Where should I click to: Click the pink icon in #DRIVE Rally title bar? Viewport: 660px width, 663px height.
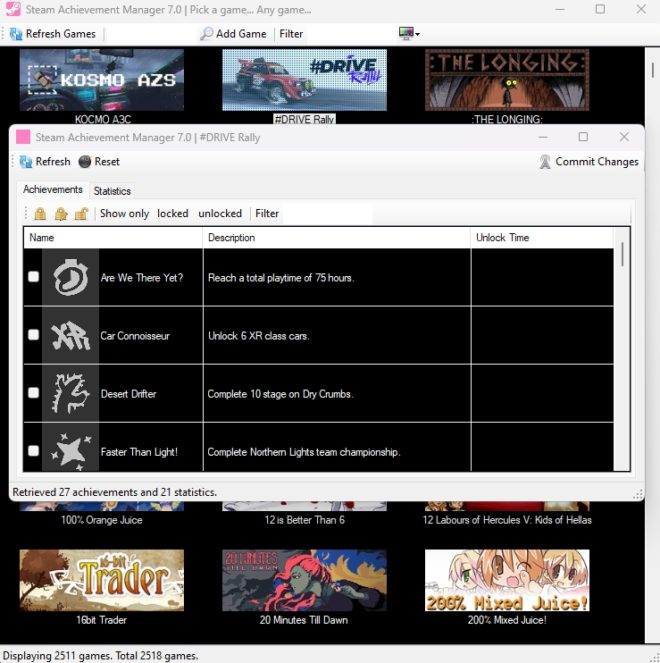[x=23, y=137]
